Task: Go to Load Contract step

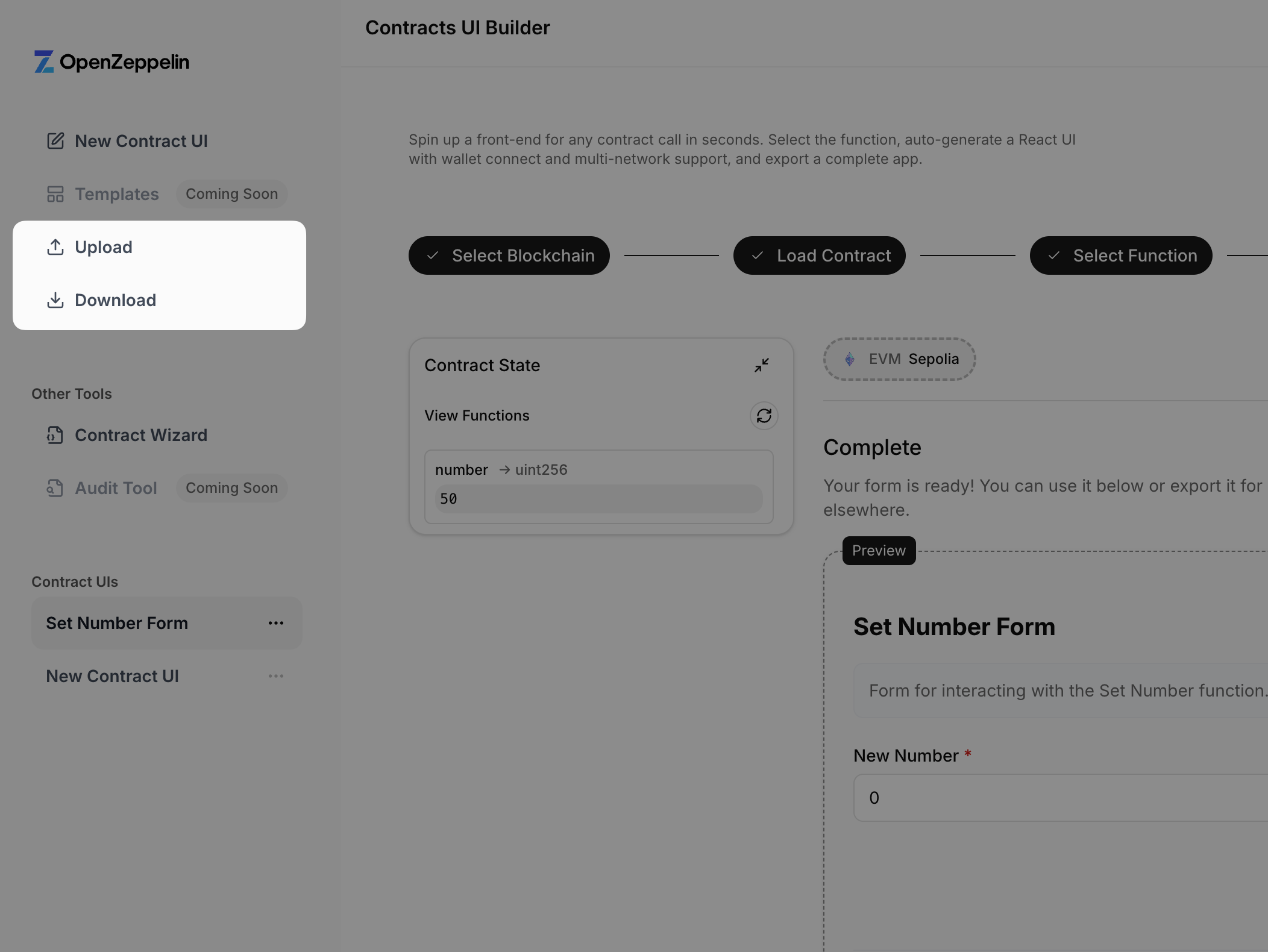Action: click(820, 255)
